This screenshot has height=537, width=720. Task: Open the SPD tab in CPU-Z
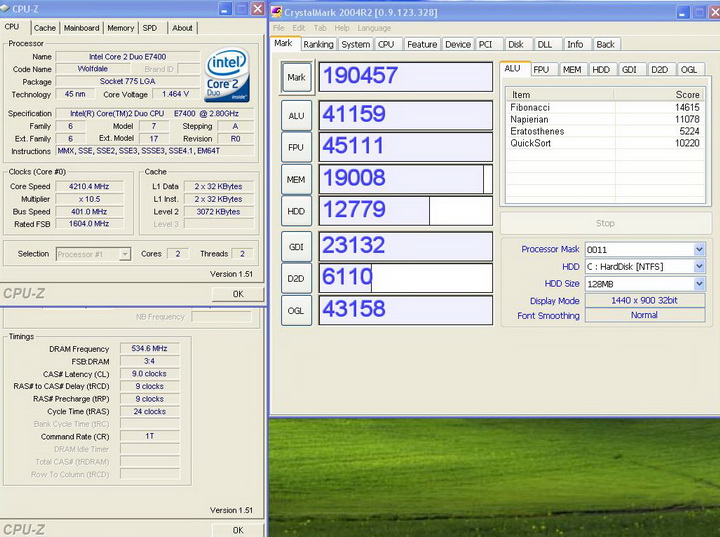click(149, 28)
